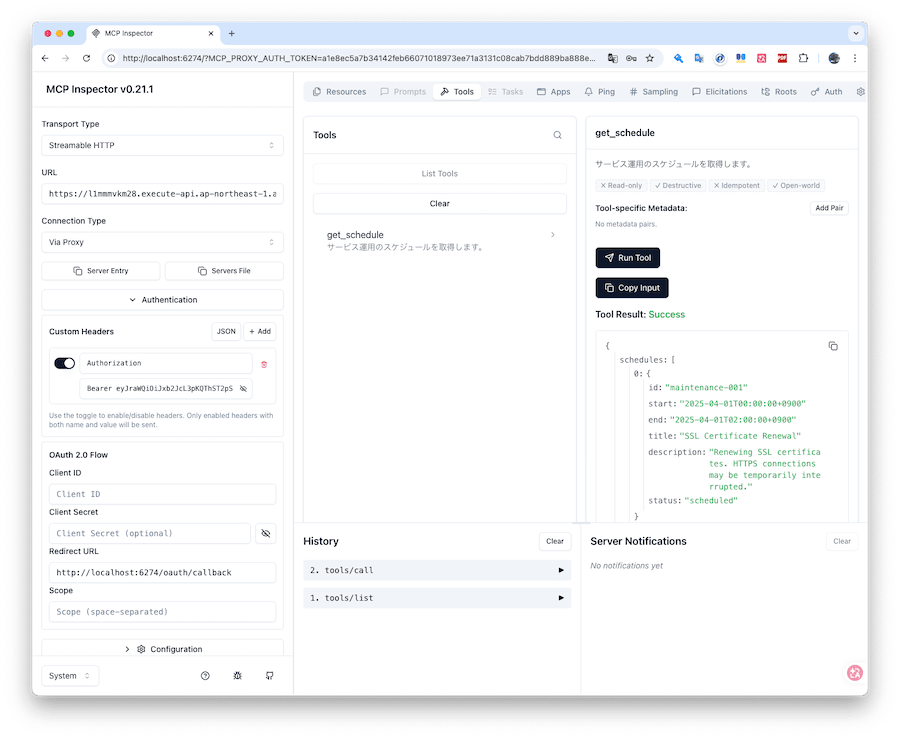This screenshot has width=900, height=738.
Task: Open the browser extensions puzzle icon
Action: coord(803,58)
